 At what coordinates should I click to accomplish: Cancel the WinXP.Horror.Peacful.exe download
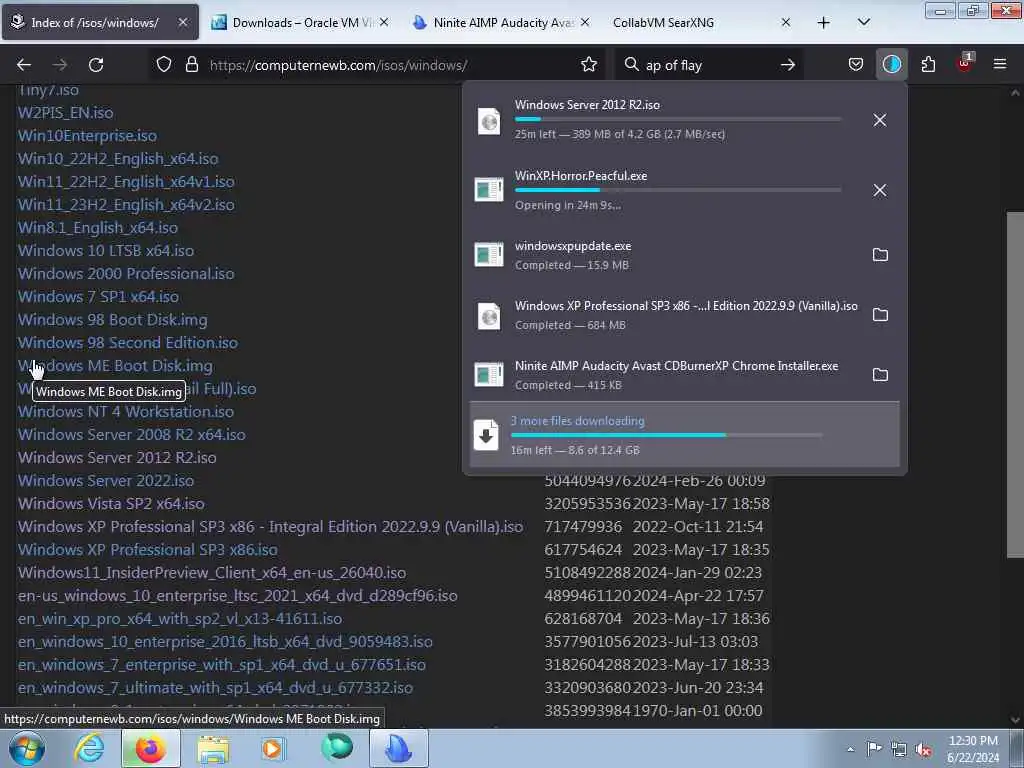pyautogui.click(x=880, y=190)
